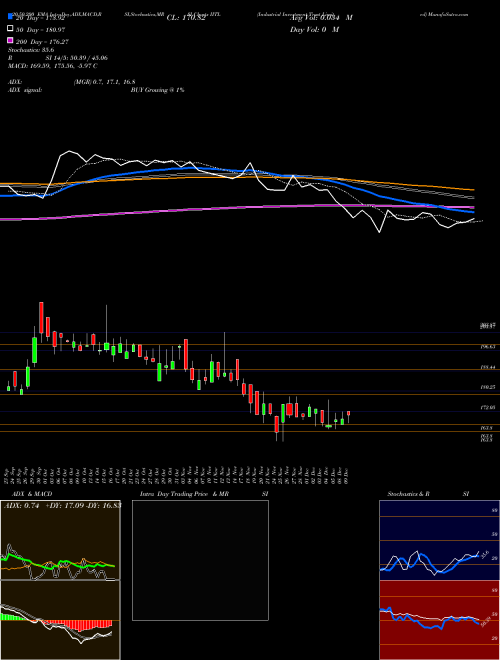The image size is (500, 660).
Task: Click the 'Stochastics: 33.6' readout
Action: pos(31,50)
